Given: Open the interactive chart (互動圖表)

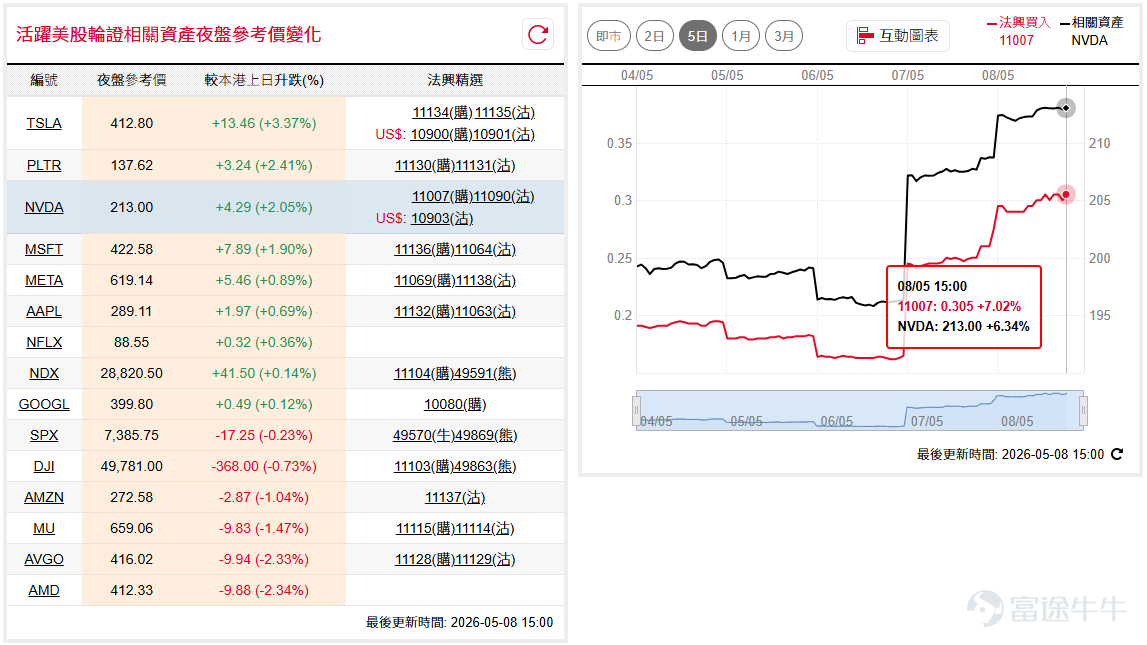Looking at the screenshot, I should pos(898,36).
